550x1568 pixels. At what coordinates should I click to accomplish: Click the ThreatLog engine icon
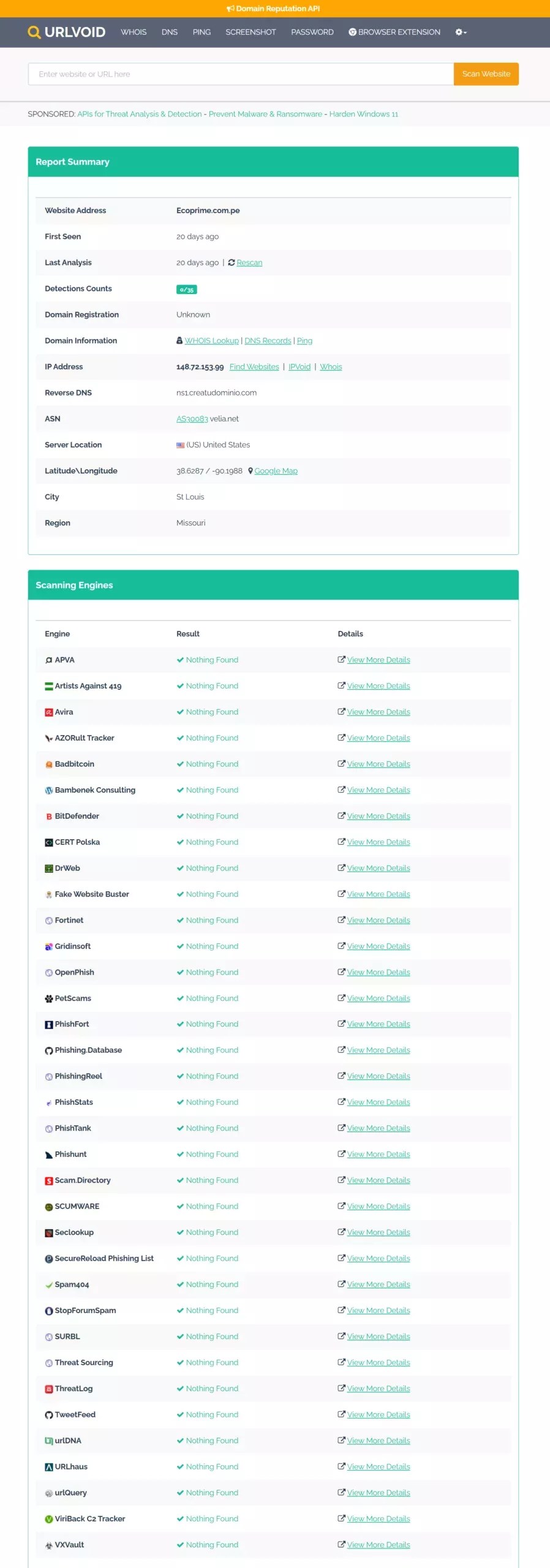click(x=49, y=1389)
